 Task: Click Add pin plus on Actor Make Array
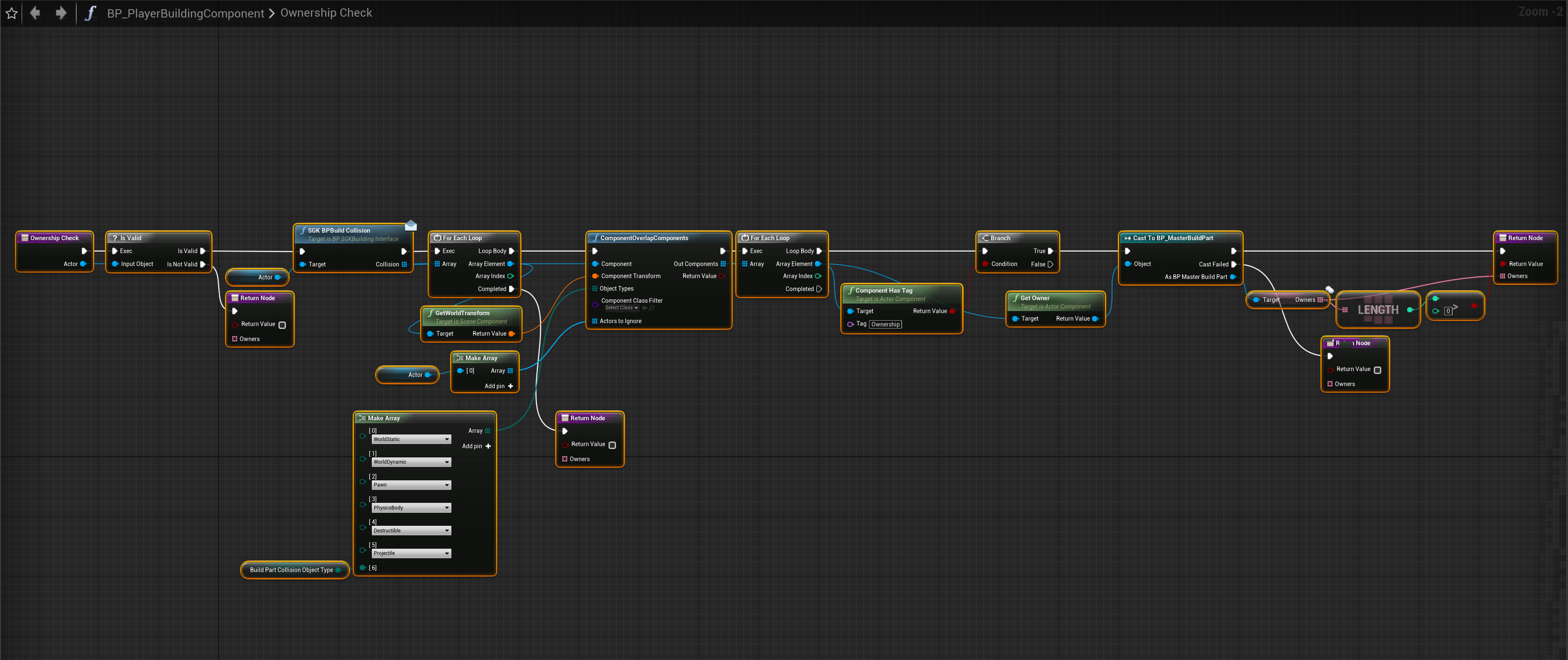pyautogui.click(x=510, y=386)
